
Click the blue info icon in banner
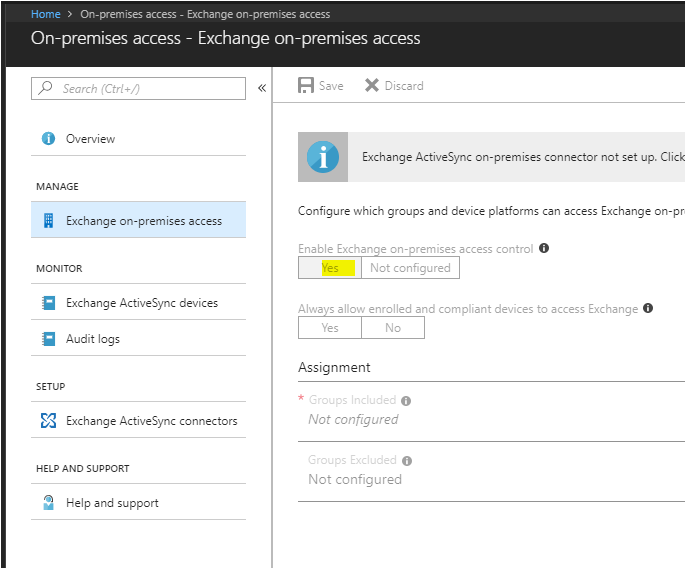(x=323, y=157)
